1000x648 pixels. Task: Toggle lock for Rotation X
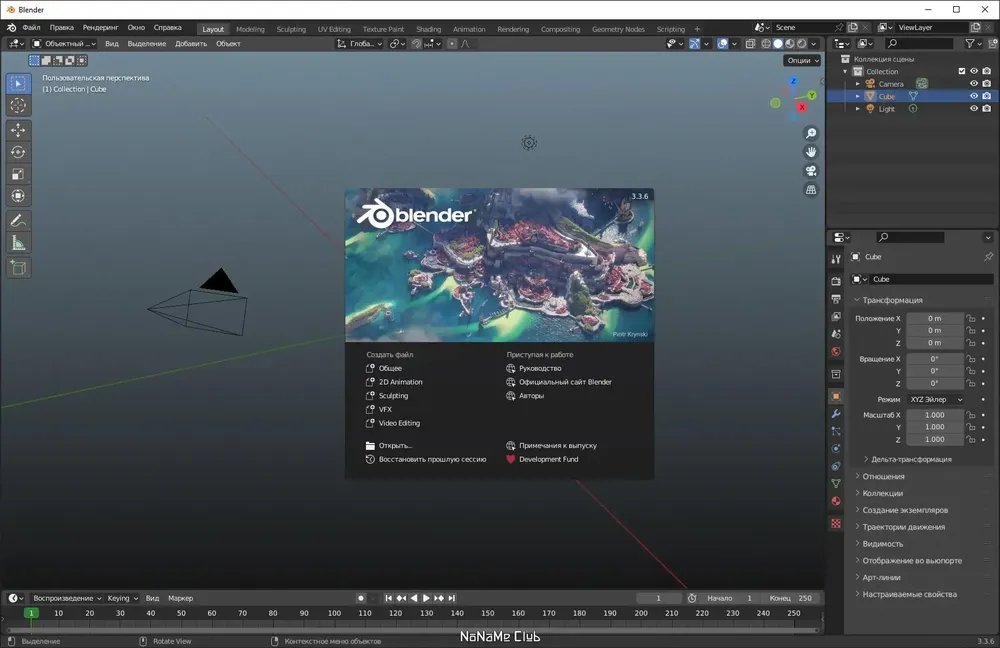pos(971,359)
